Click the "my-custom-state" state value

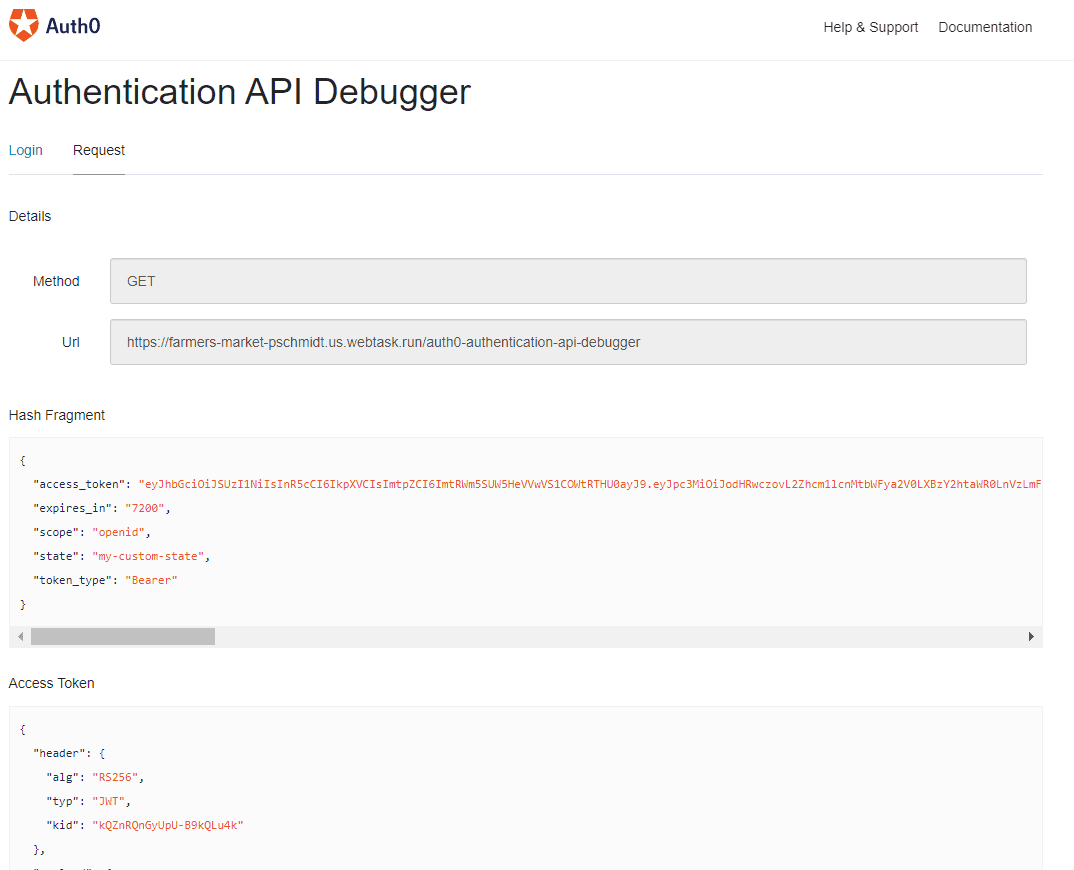148,556
